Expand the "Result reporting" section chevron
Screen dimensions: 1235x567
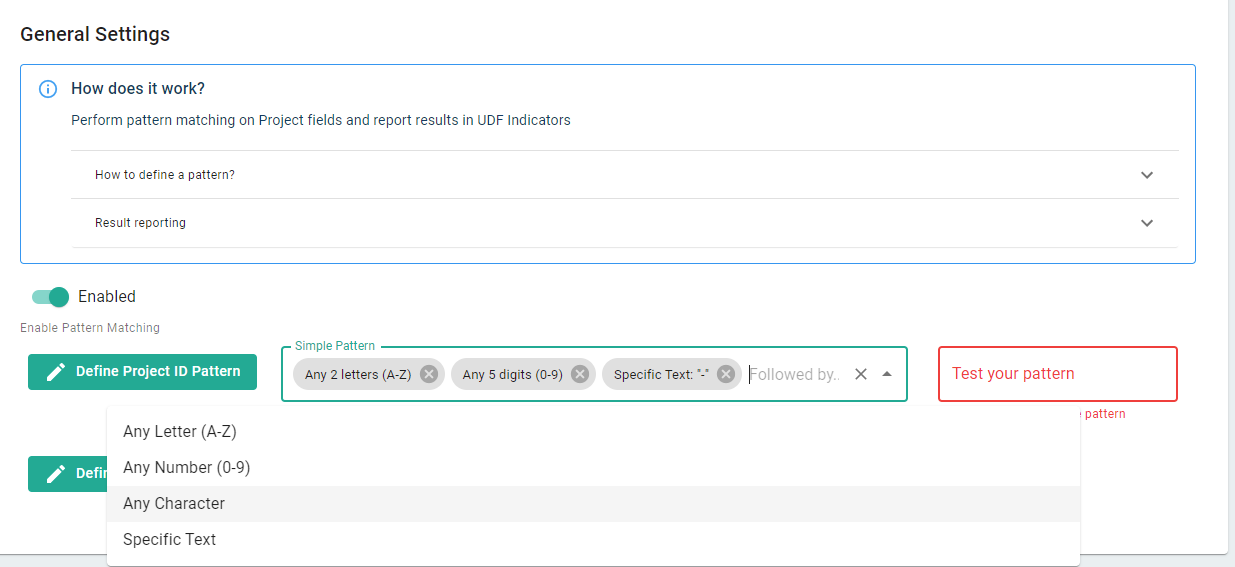1147,223
